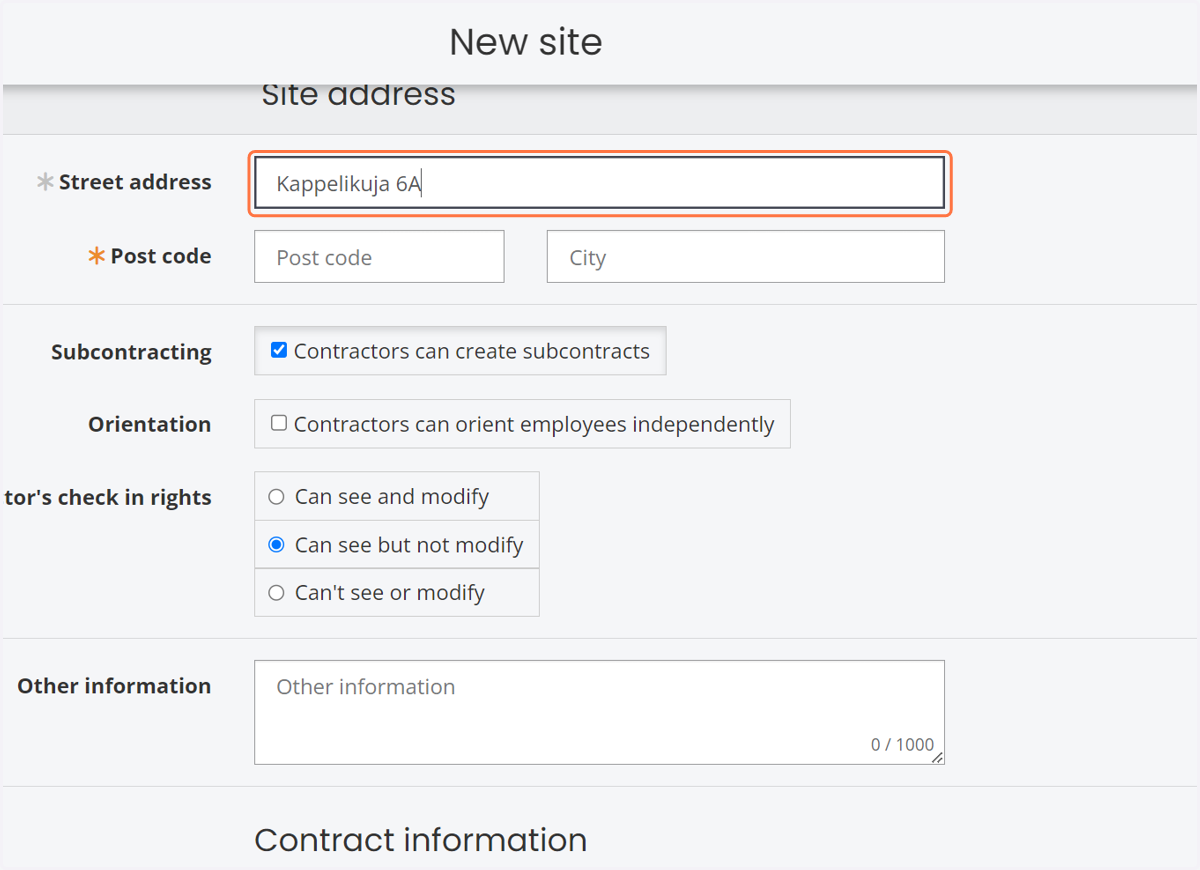Viewport: 1200px width, 870px height.
Task: Click the resize grip of Other information box
Action: 937,758
